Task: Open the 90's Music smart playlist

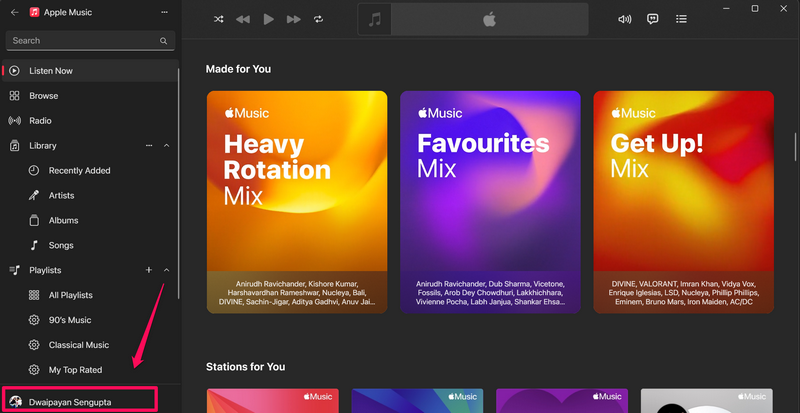Action: [x=90, y=321]
